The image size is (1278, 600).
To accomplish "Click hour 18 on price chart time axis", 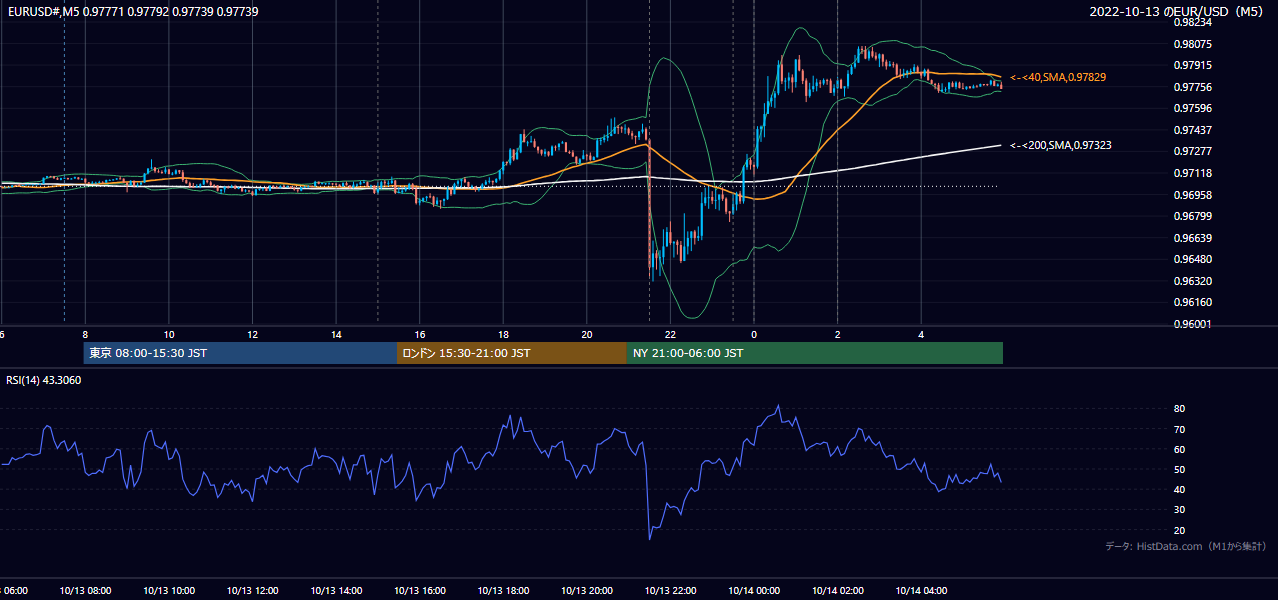I will click(503, 335).
